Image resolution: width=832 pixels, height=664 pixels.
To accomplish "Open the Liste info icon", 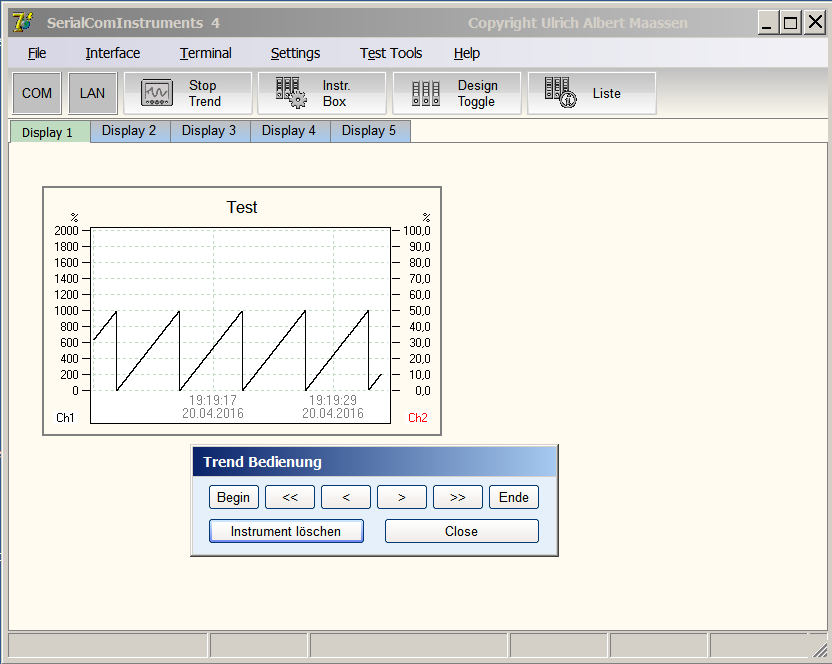I will 560,92.
